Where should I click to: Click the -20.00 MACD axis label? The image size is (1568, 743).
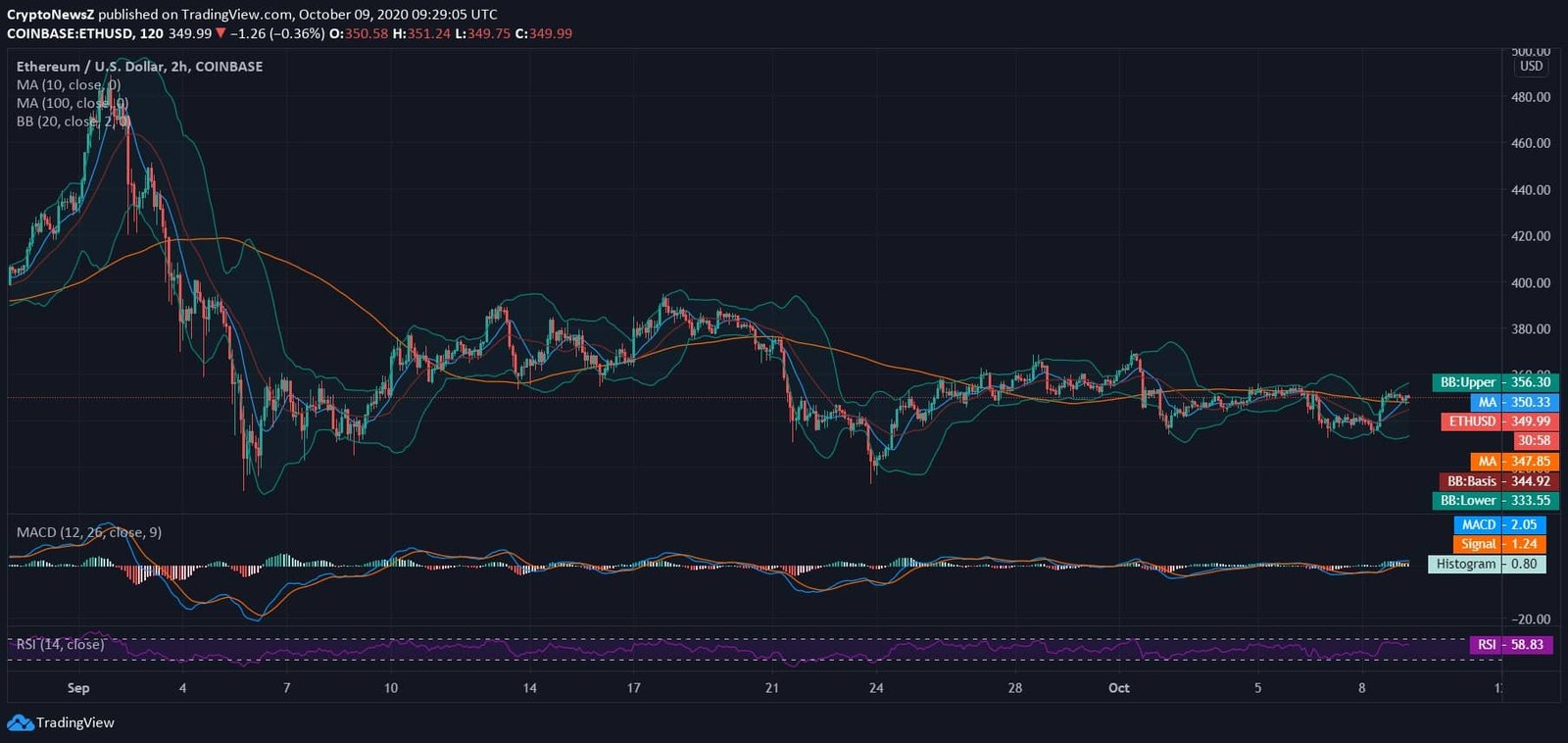[1531, 619]
